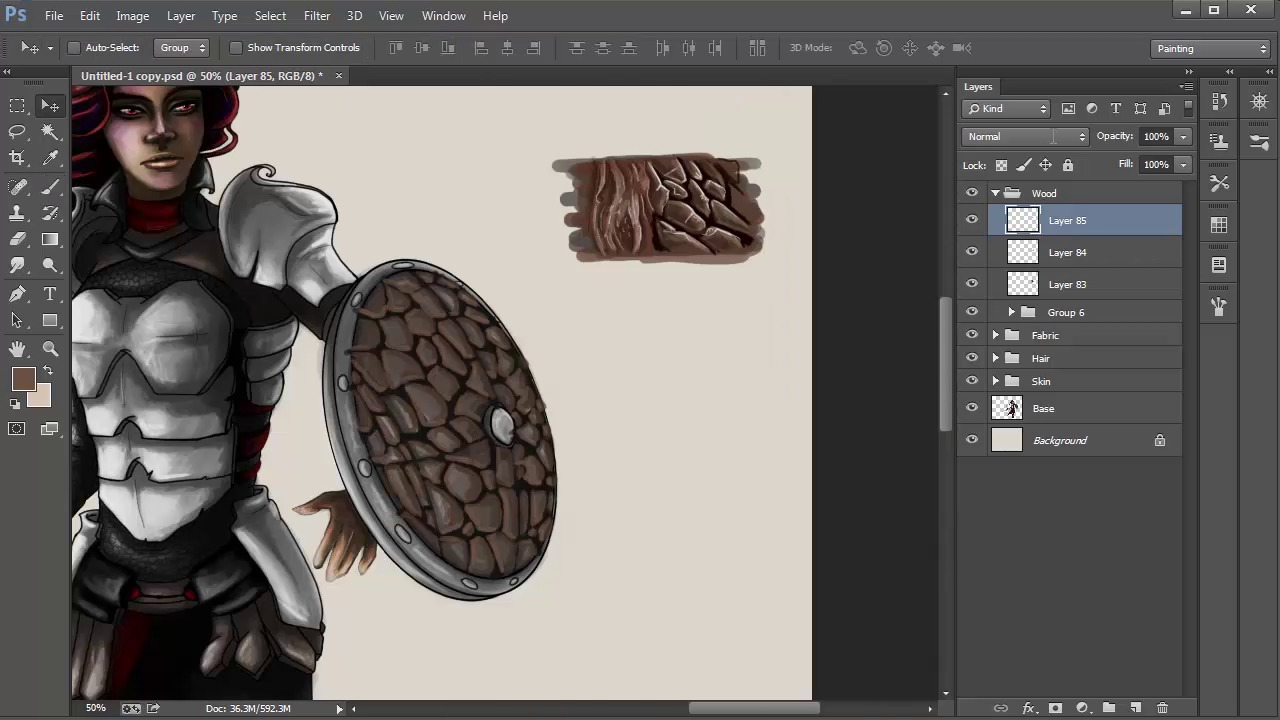Viewport: 1280px width, 720px height.
Task: Select the Pen tool
Action: (x=17, y=294)
